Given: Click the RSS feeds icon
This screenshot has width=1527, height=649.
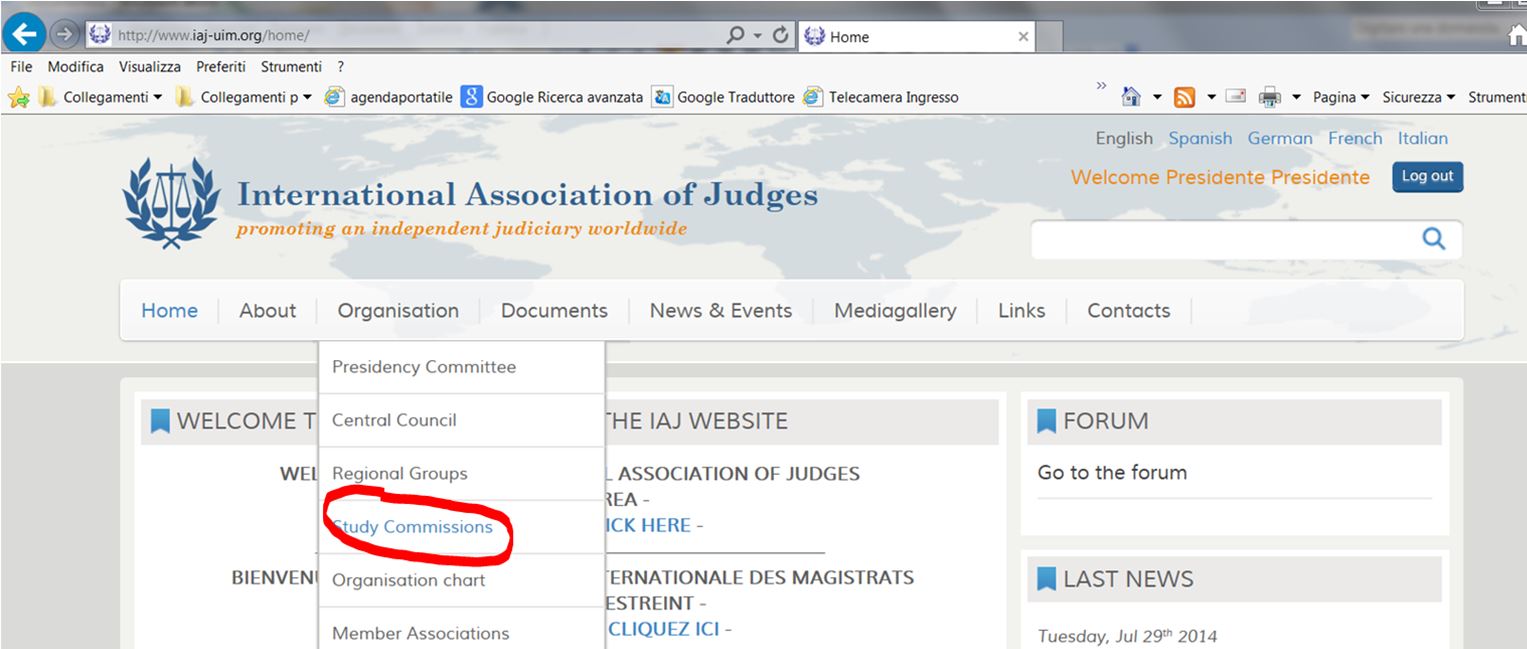Looking at the screenshot, I should [1185, 97].
